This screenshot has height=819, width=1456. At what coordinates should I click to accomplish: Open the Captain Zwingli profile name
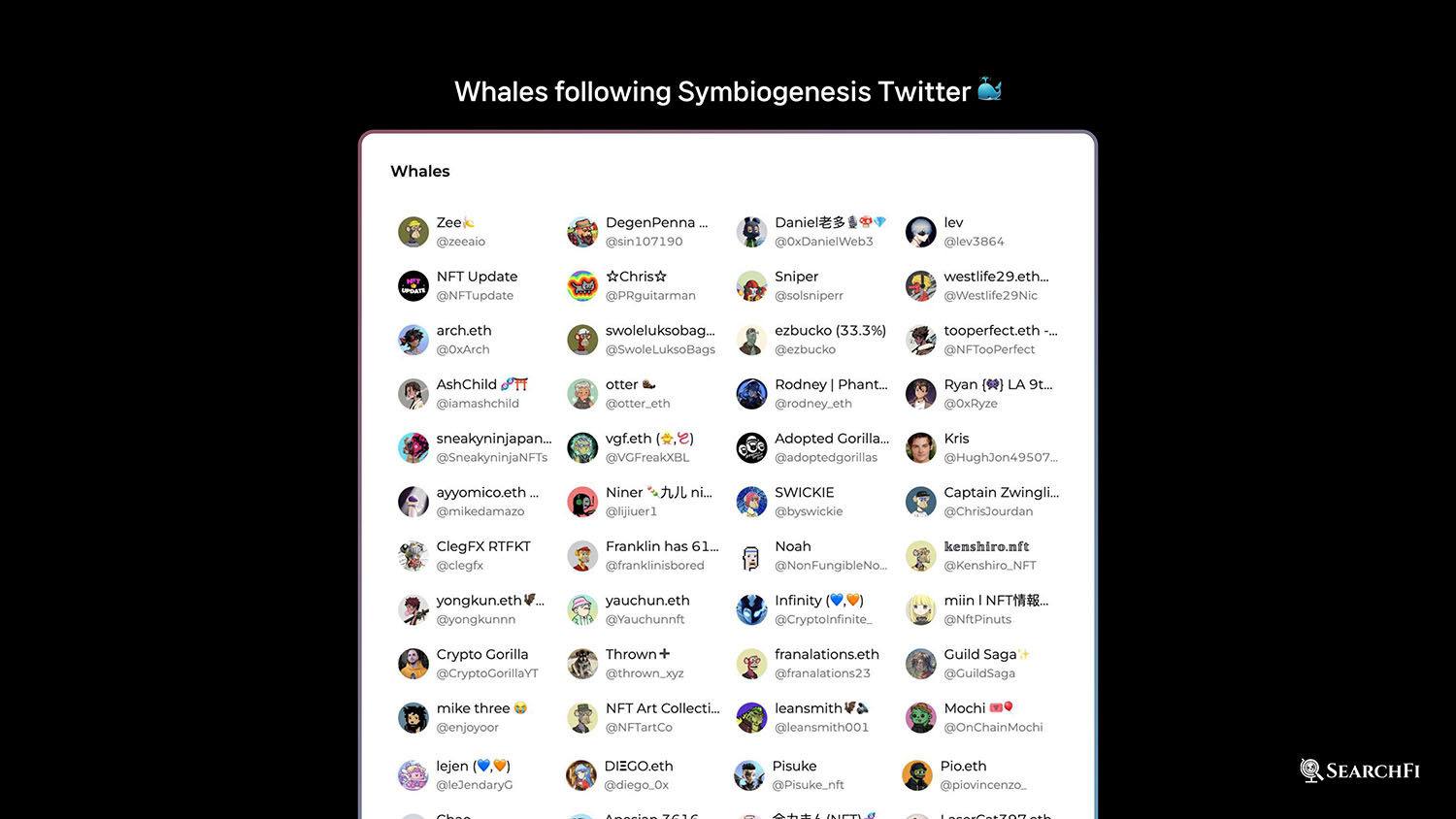pos(1002,492)
